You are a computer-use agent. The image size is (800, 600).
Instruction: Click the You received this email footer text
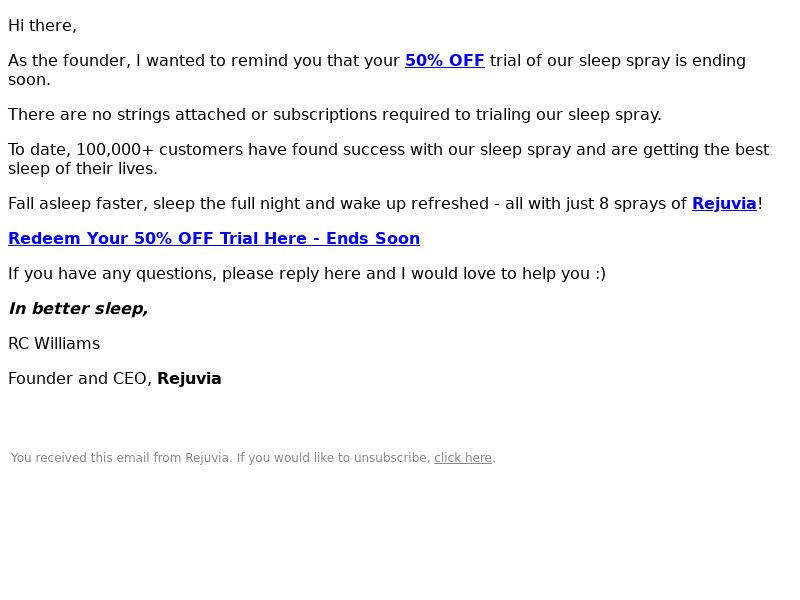(220, 458)
